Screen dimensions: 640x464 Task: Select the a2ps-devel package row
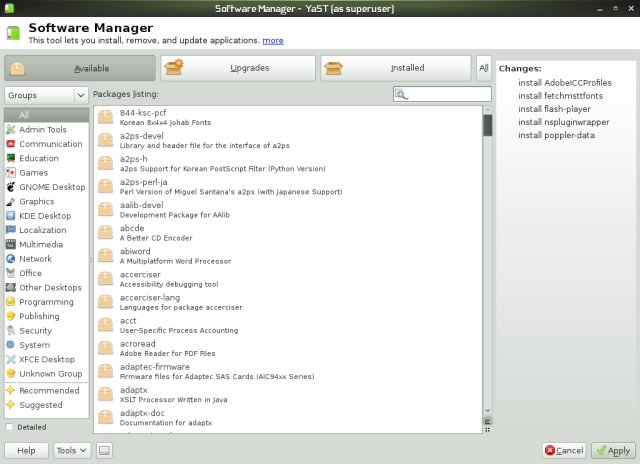(288, 140)
